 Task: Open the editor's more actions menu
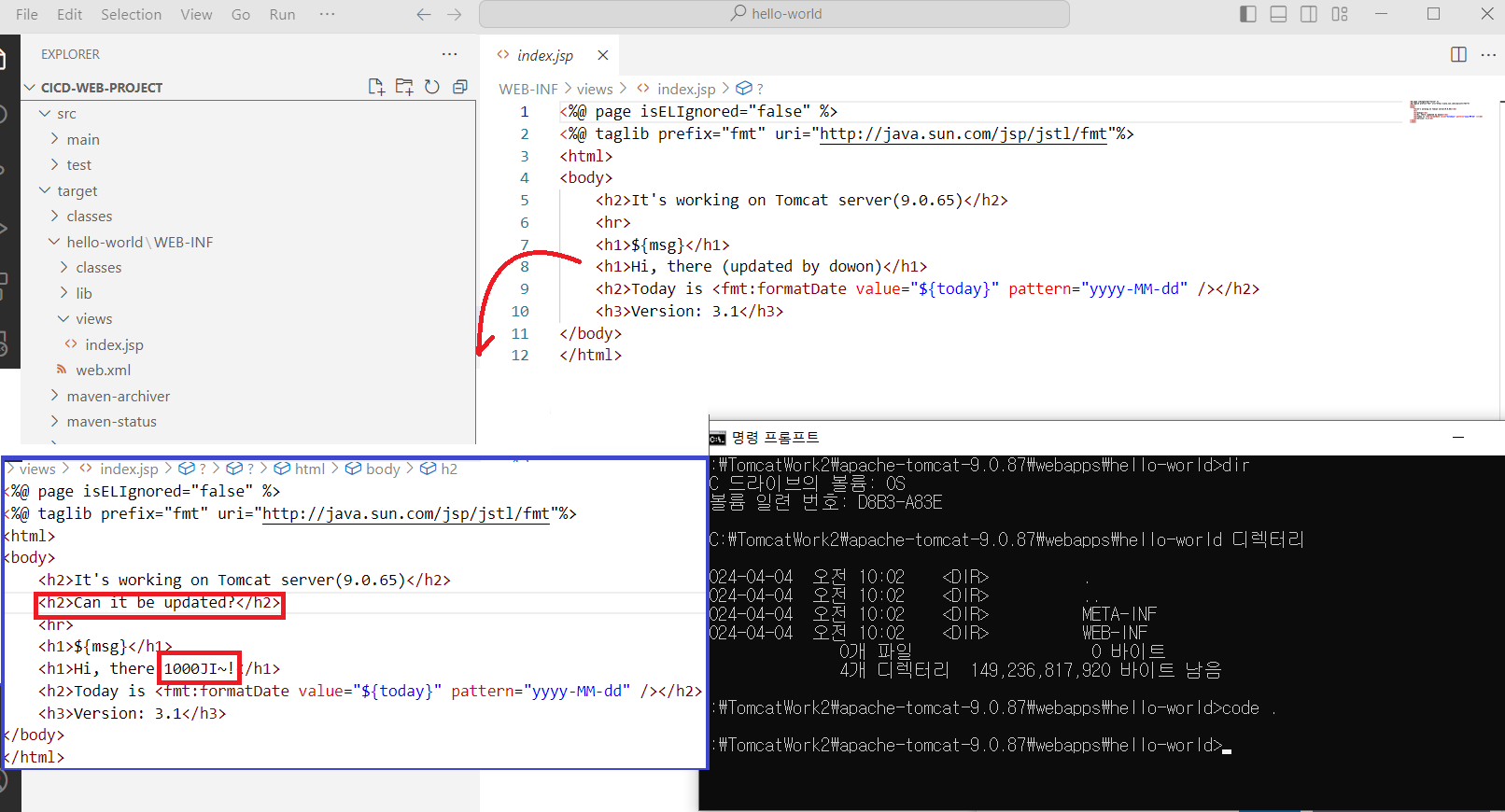tap(1488, 54)
